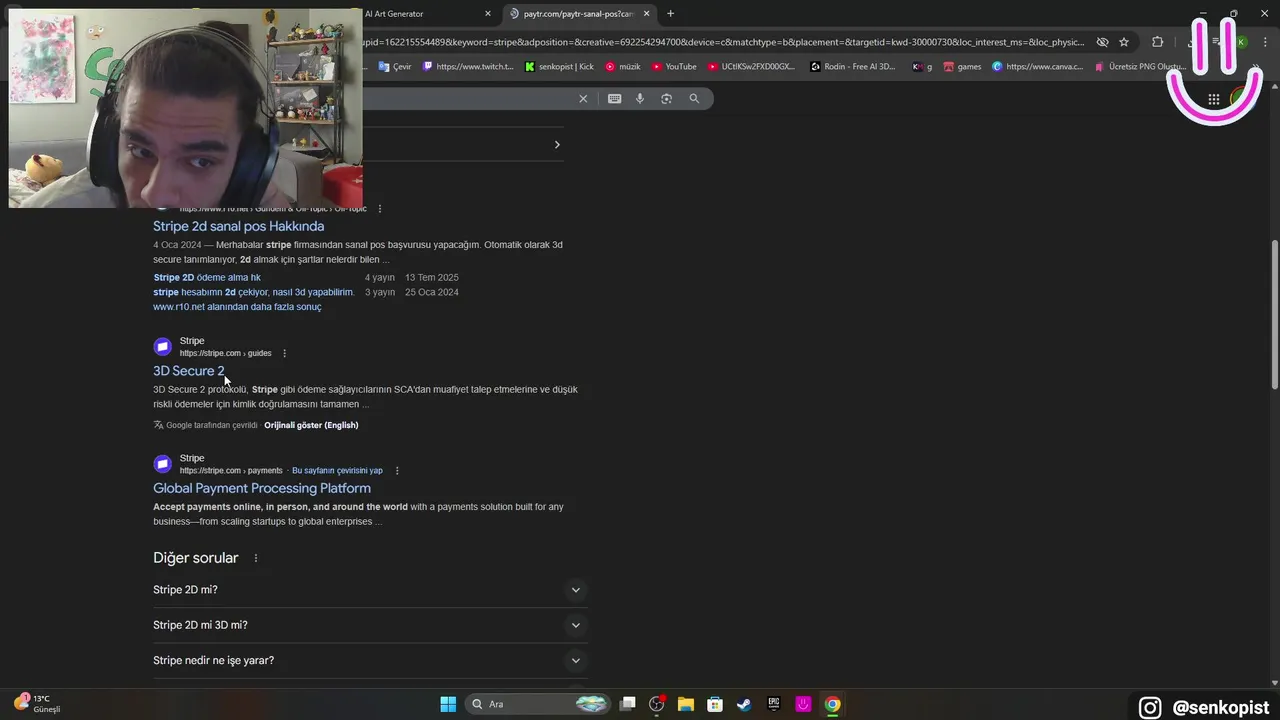The width and height of the screenshot is (1280, 720).
Task: Click the crossed-eye icon in address bar
Action: point(1102,42)
